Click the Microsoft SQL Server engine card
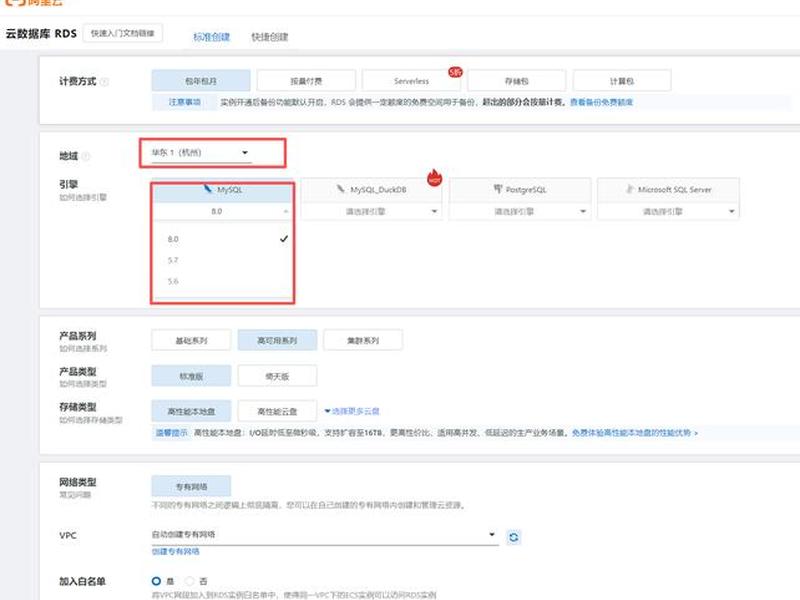 tap(668, 189)
